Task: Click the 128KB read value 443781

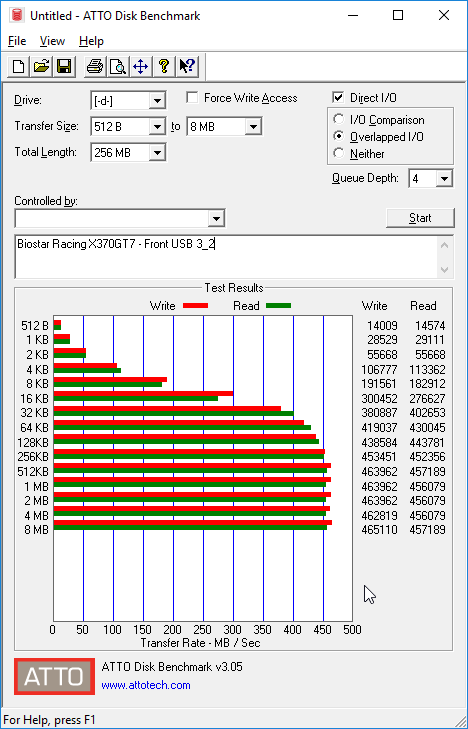Action: click(x=427, y=443)
